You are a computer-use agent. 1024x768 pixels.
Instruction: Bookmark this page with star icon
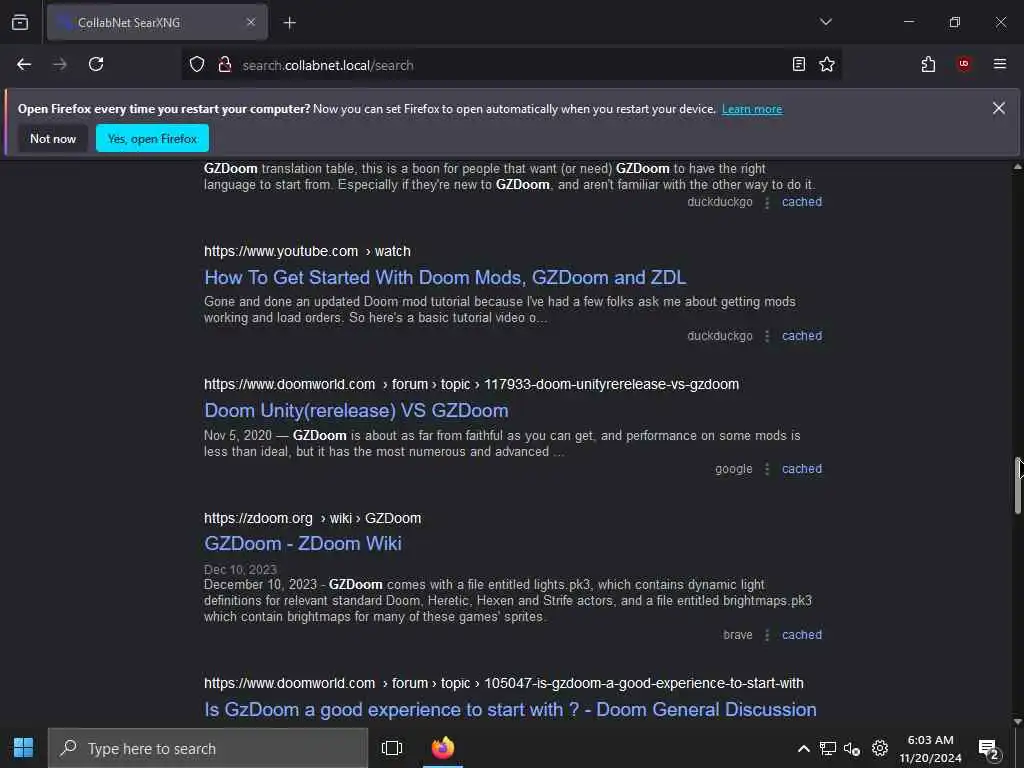pos(827,64)
